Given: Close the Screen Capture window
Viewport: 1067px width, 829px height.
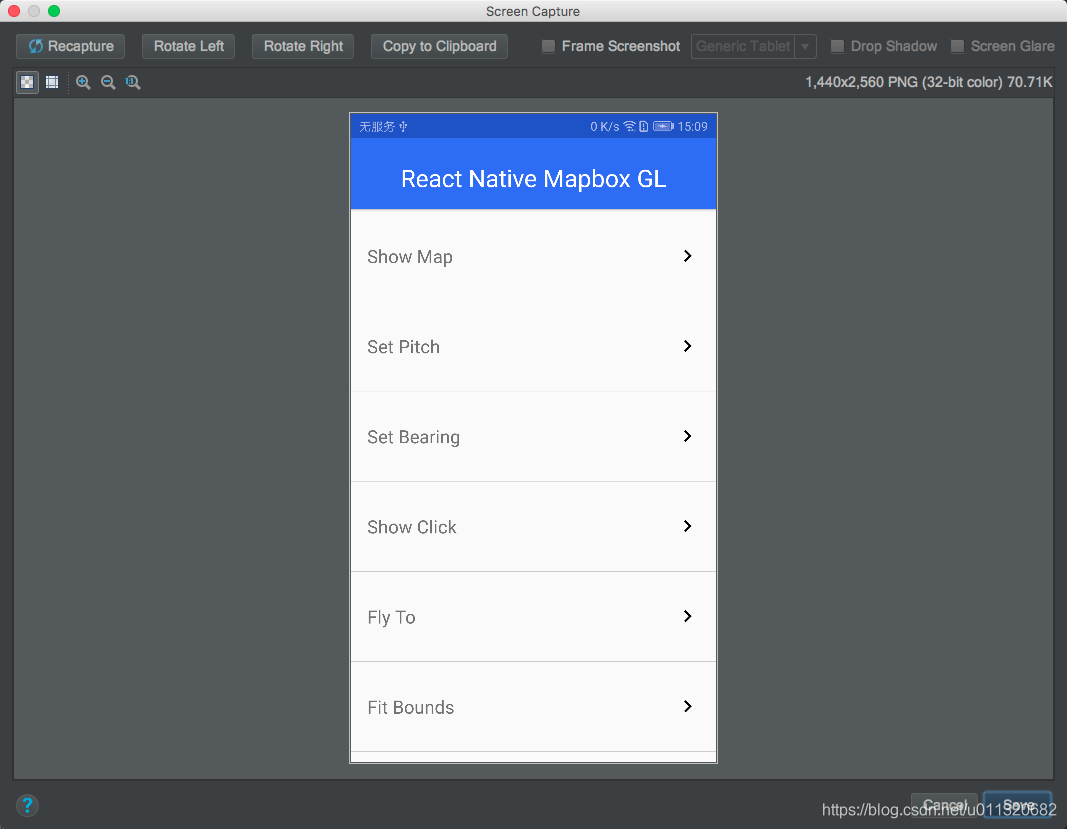Looking at the screenshot, I should [x=14, y=11].
